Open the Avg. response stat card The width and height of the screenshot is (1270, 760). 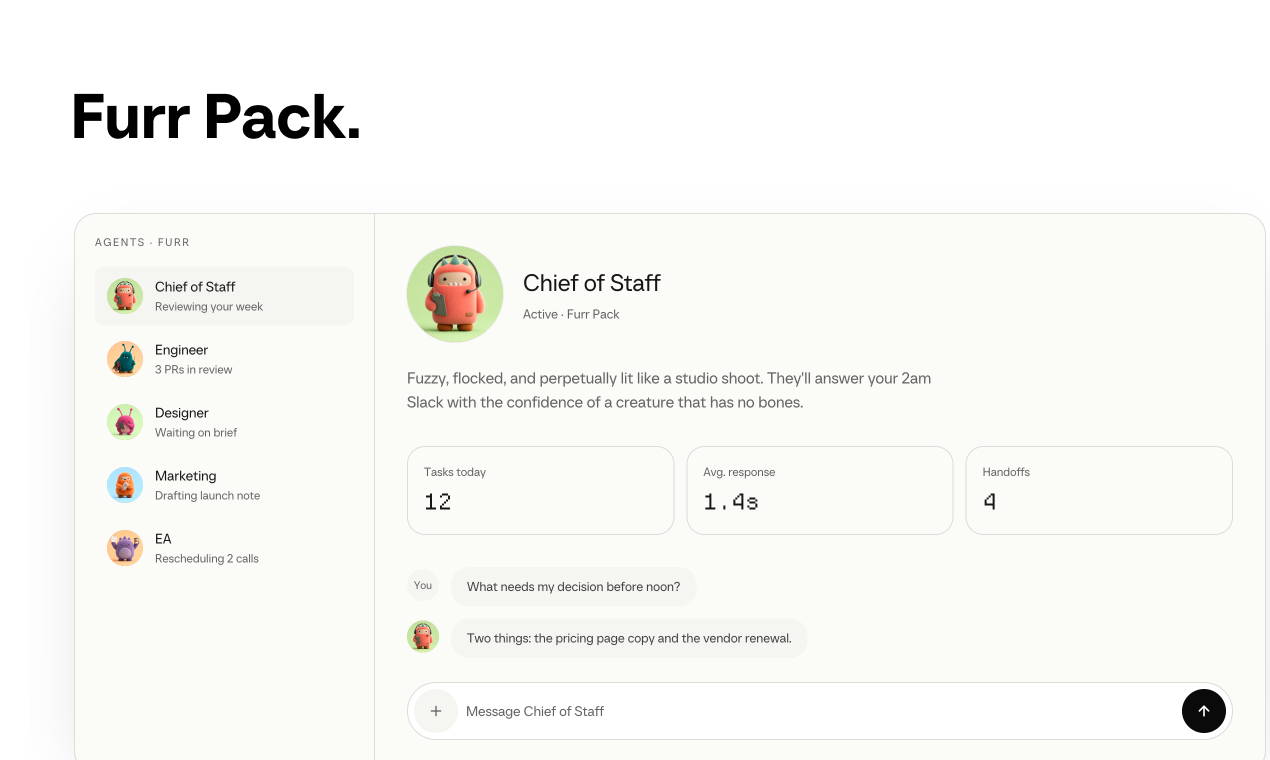[819, 490]
